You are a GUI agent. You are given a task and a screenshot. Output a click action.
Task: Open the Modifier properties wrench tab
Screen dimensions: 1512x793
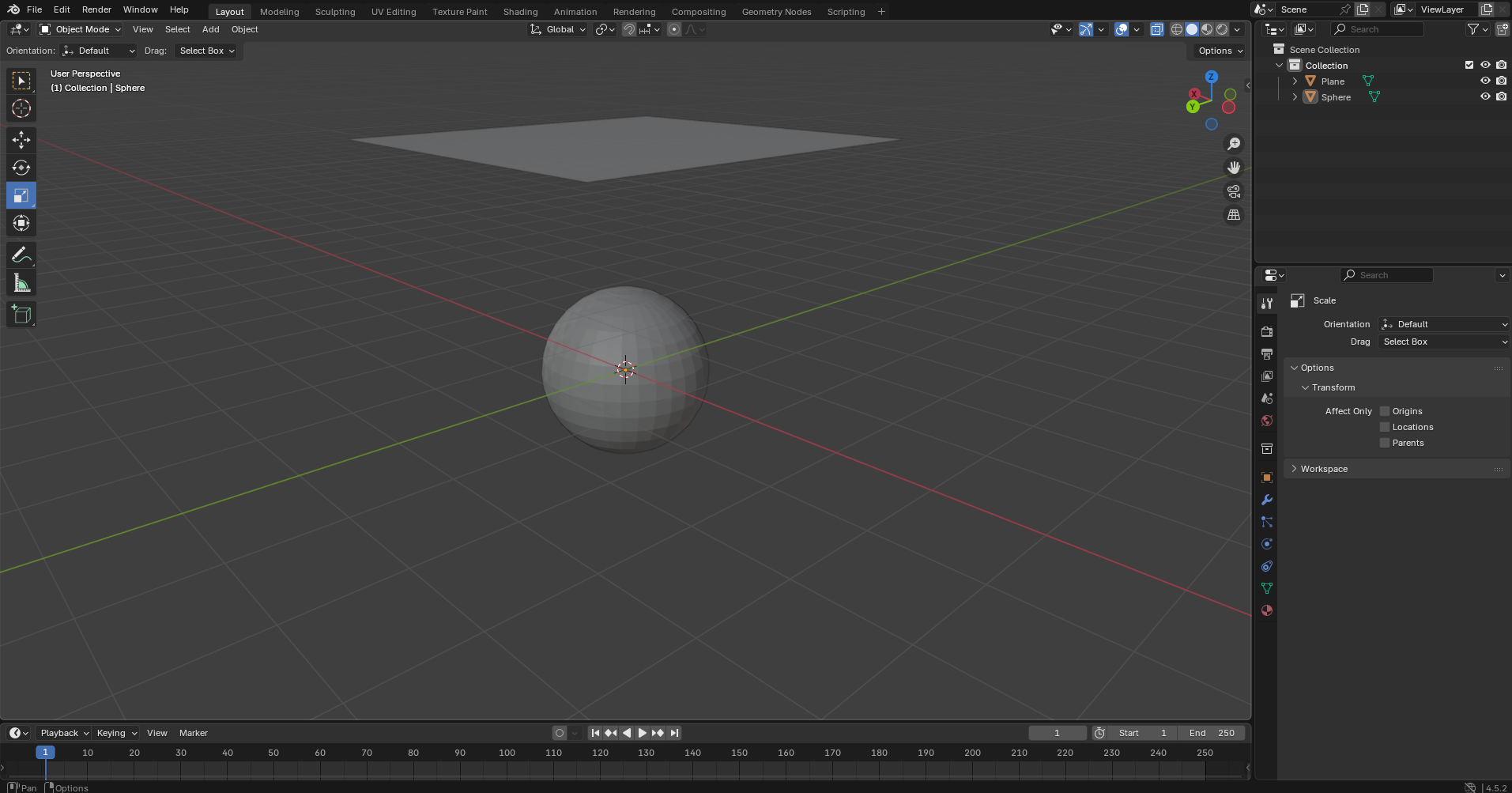(1266, 500)
